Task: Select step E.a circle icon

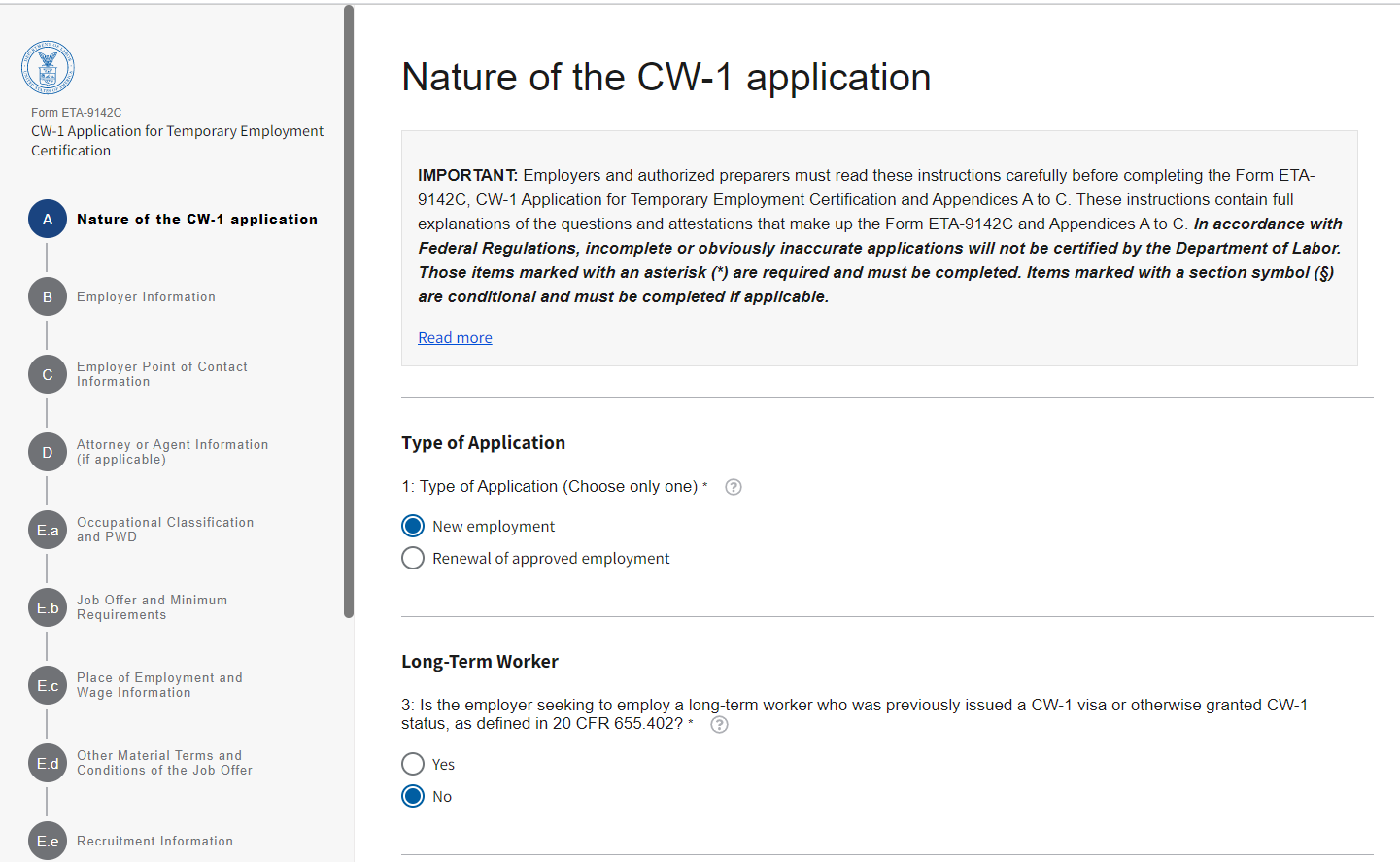Action: pyautogui.click(x=48, y=530)
